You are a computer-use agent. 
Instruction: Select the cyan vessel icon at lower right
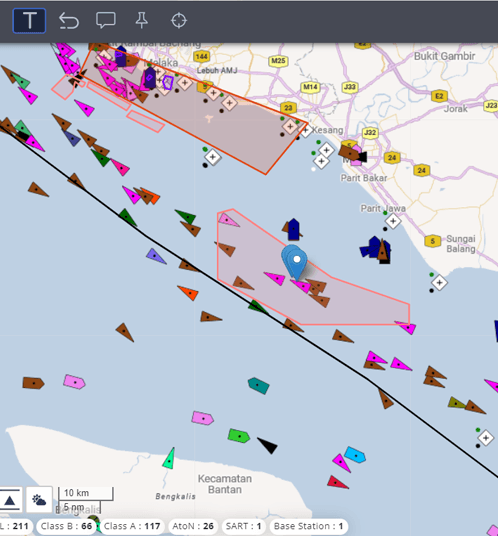coord(355,455)
